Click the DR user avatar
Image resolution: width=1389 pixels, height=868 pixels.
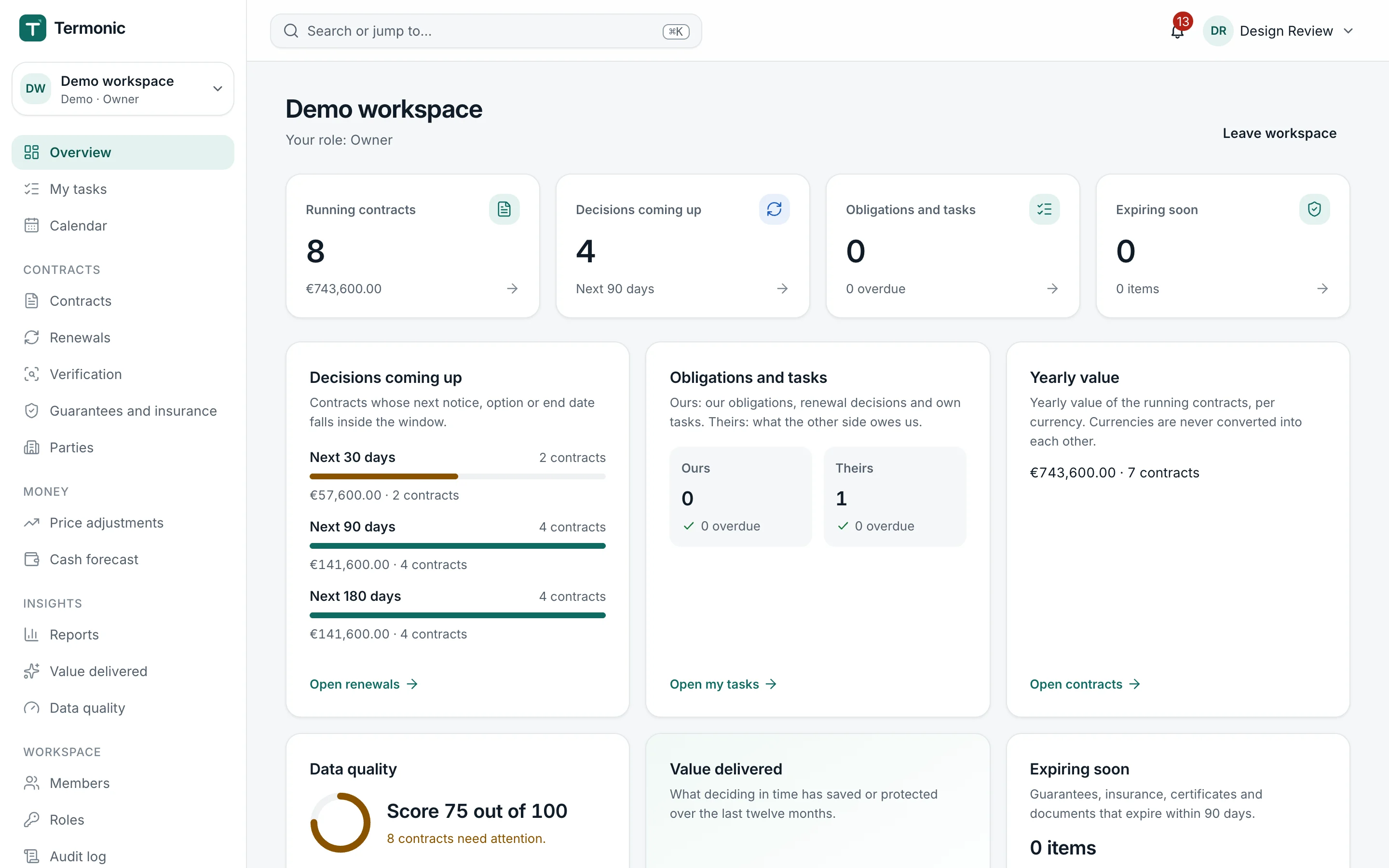[1218, 31]
